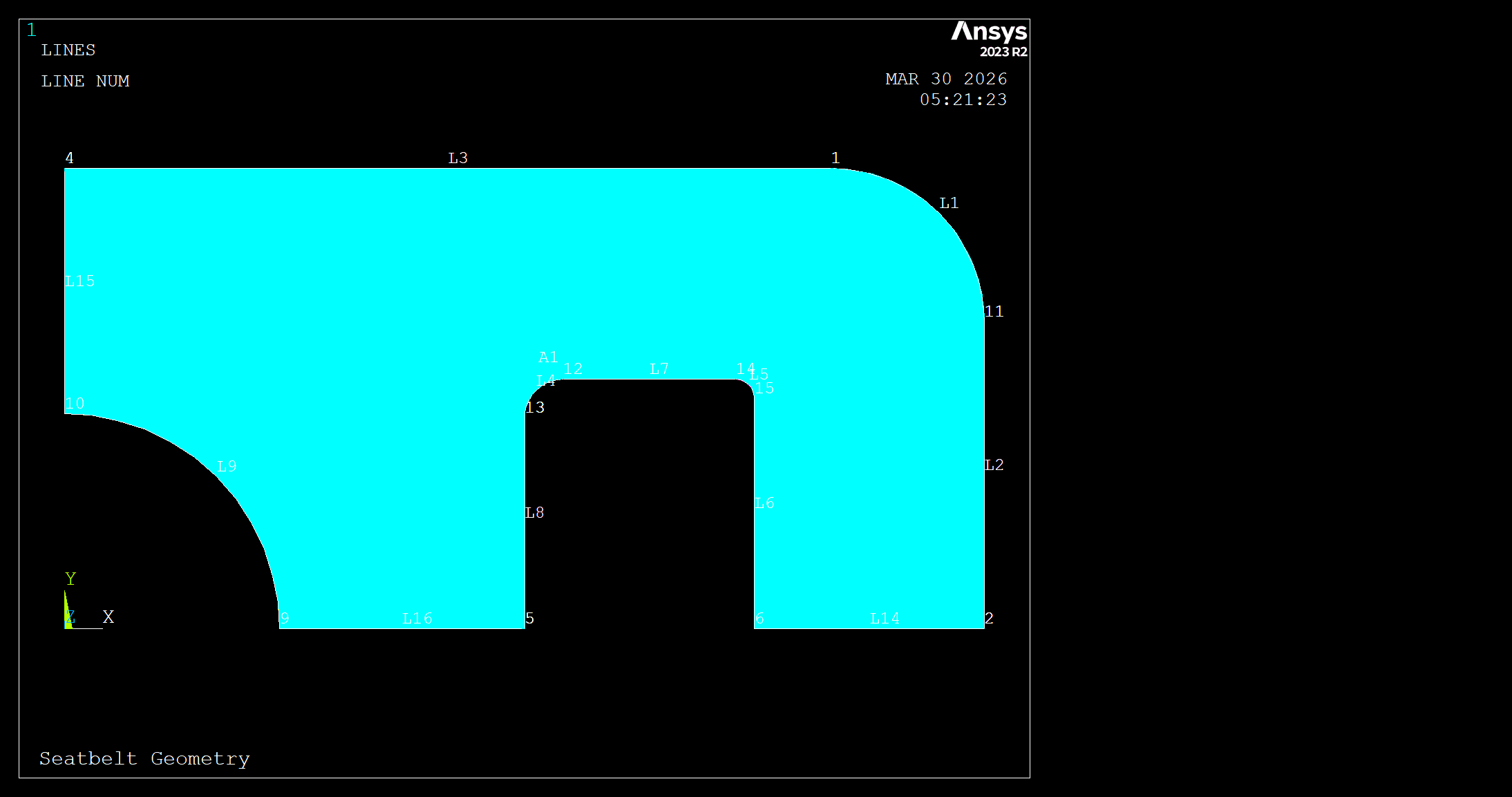Click line label L6 in the slot

click(x=764, y=503)
